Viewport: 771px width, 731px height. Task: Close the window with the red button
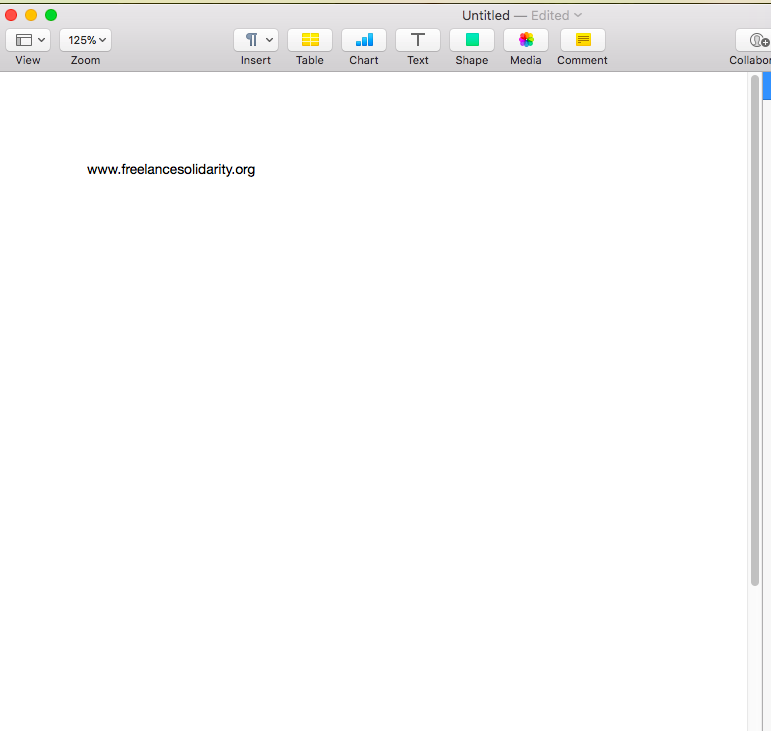click(x=11, y=15)
